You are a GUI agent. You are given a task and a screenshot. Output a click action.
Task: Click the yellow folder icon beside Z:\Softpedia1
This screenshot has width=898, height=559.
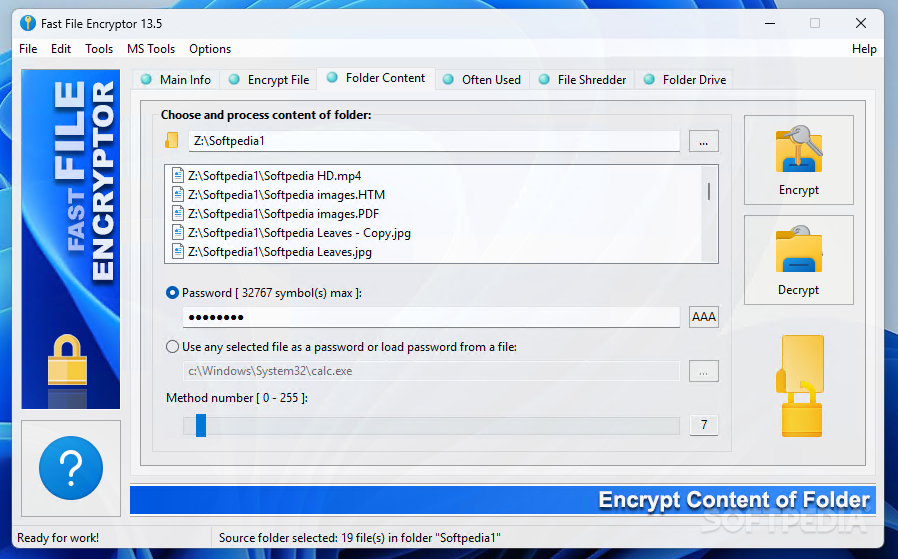172,140
